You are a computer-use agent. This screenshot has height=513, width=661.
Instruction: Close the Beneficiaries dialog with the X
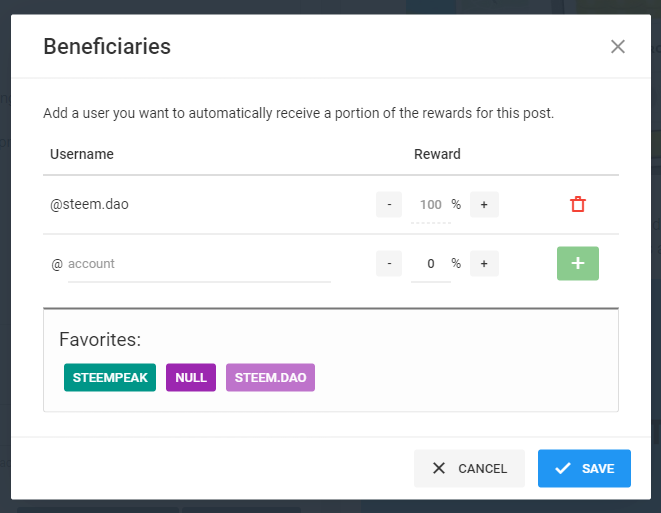coord(618,46)
